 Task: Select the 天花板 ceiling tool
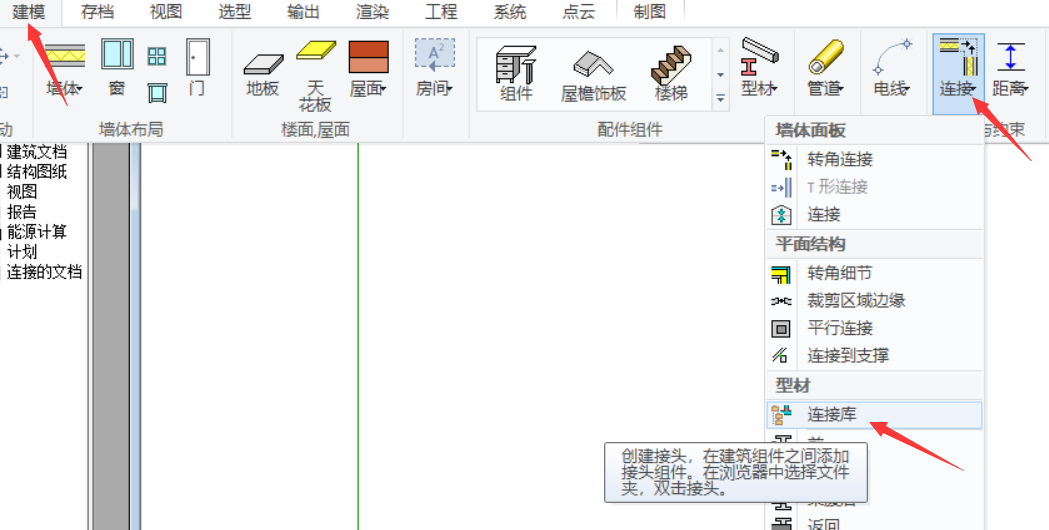click(x=315, y=75)
